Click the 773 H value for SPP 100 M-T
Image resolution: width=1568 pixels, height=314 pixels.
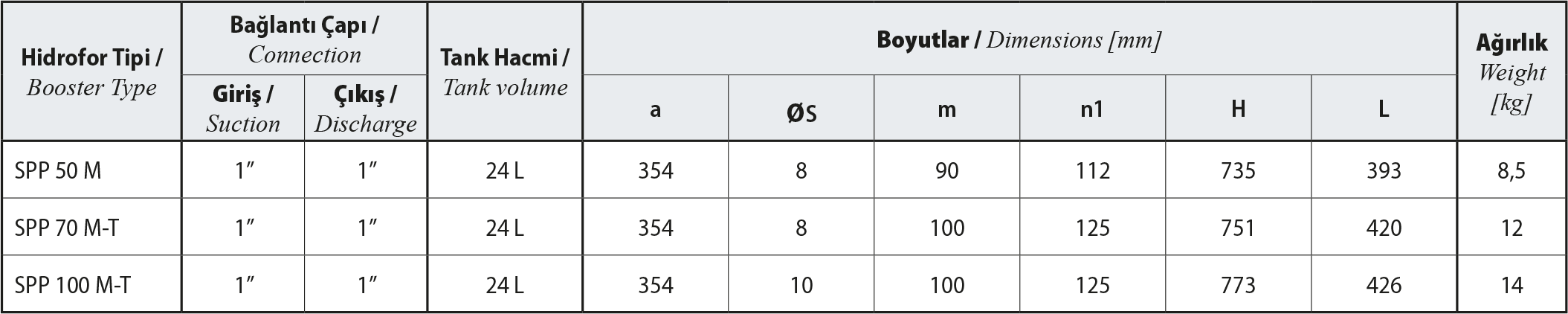(x=1238, y=285)
